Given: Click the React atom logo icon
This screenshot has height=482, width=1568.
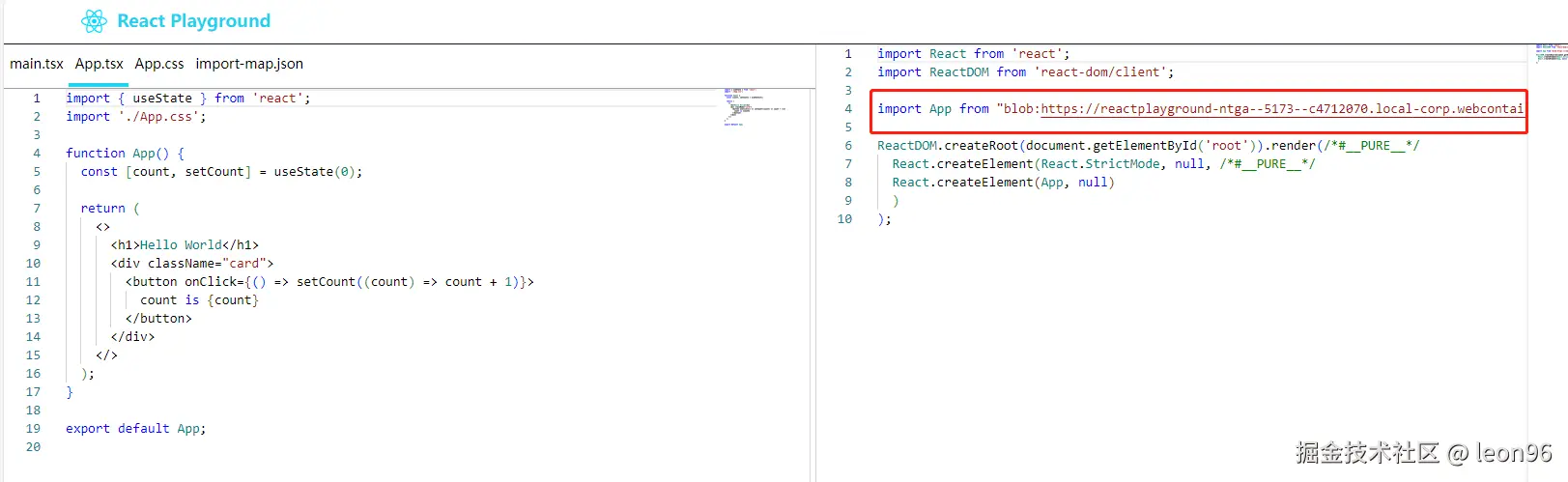Looking at the screenshot, I should coord(94,21).
